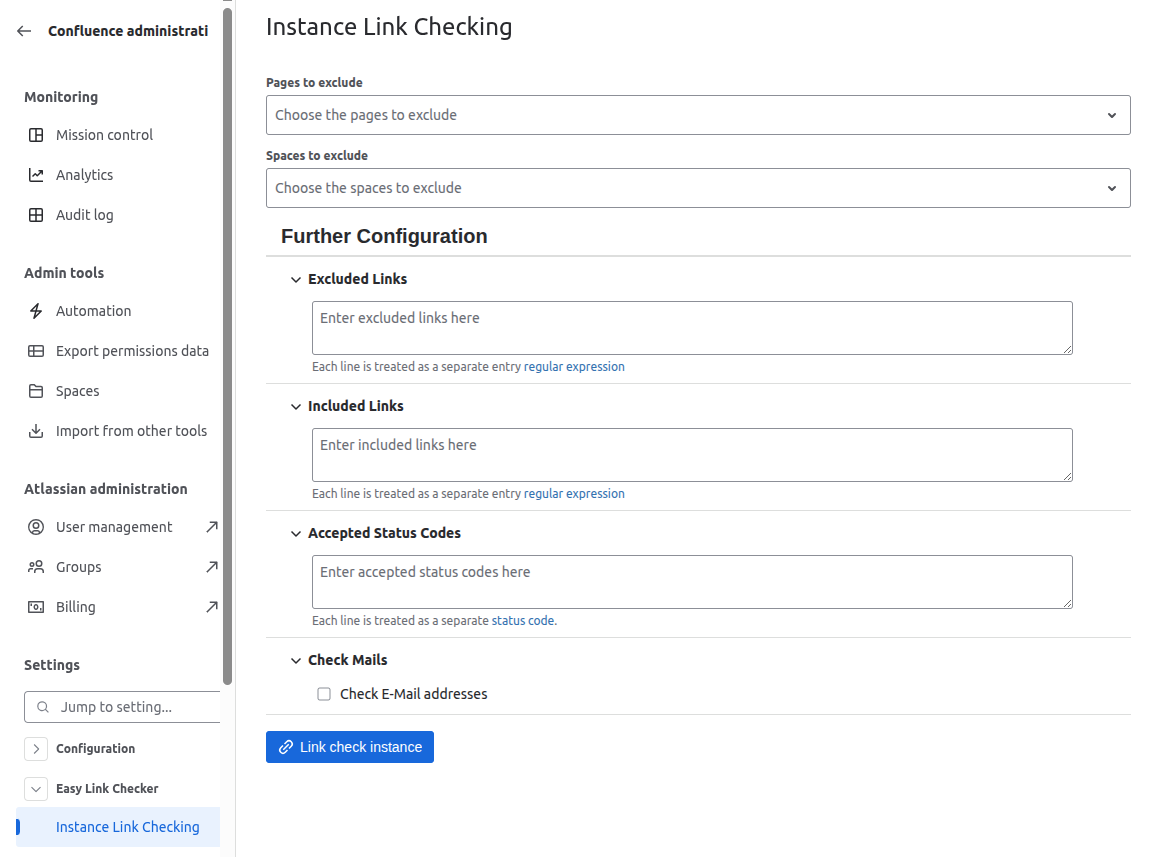The image size is (1159, 857).
Task: Click the back arrow beside Confluence administration
Action: tap(24, 31)
